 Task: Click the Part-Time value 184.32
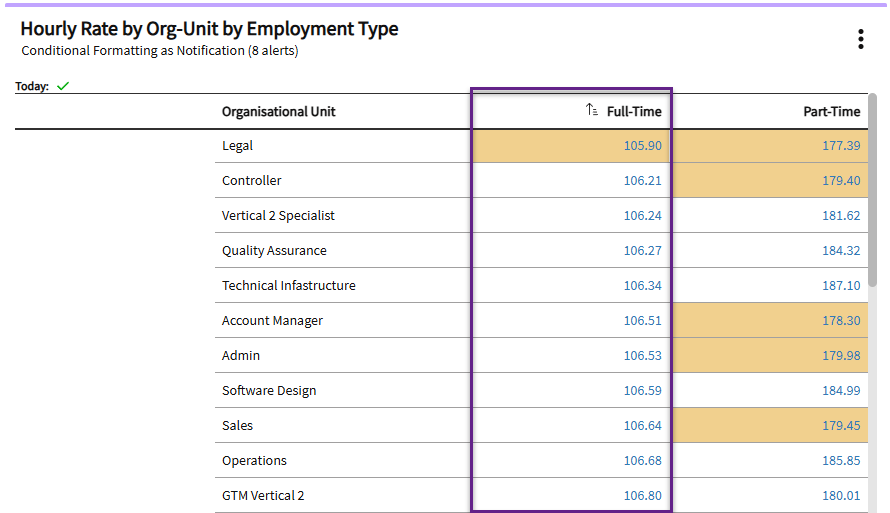pos(841,251)
